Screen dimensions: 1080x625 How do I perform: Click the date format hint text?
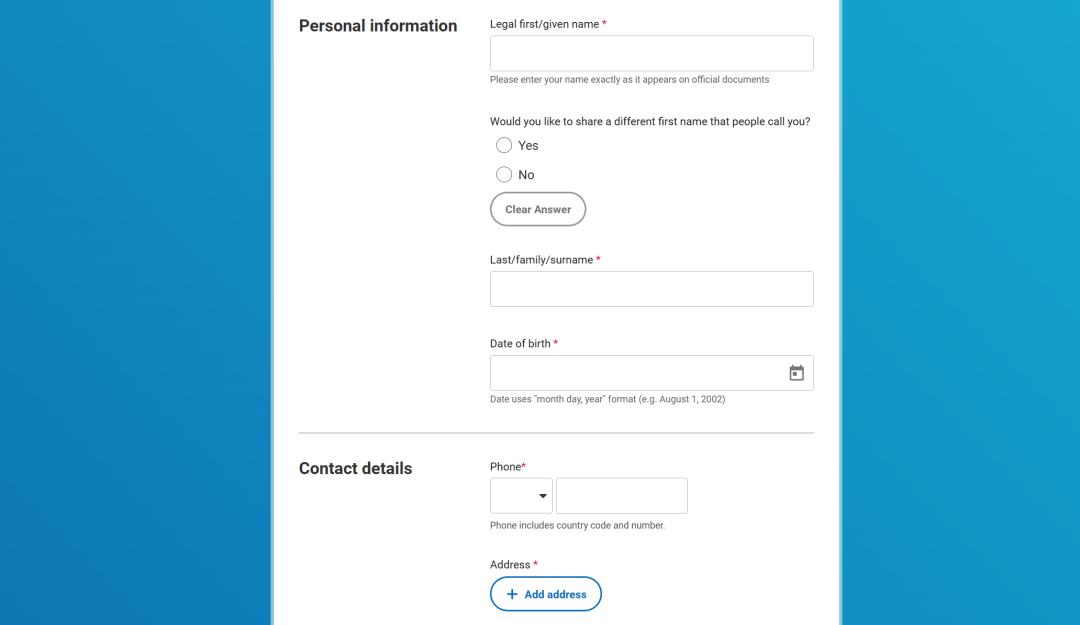pos(608,399)
